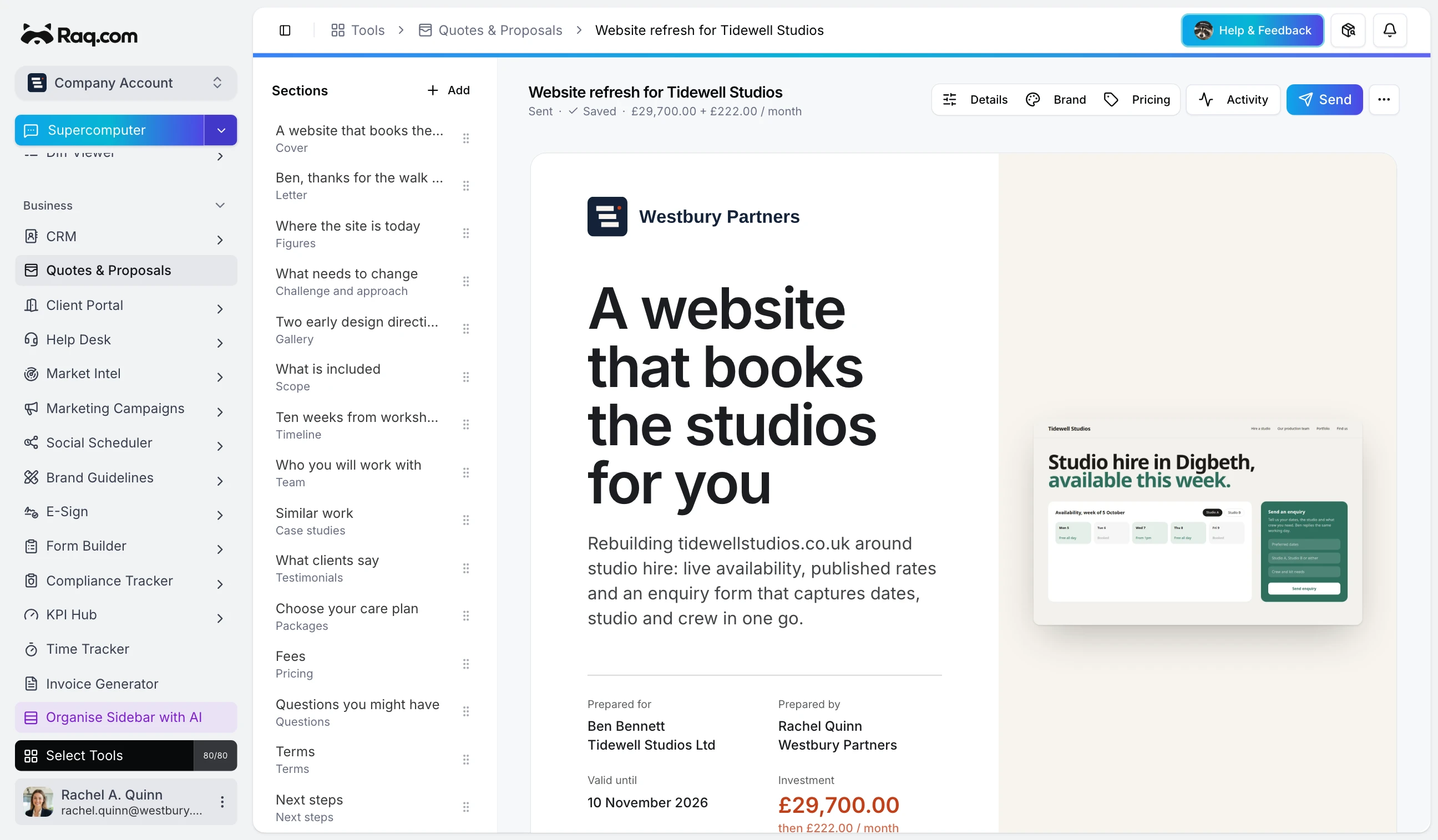
Task: Open the Activity panel
Action: (1233, 99)
